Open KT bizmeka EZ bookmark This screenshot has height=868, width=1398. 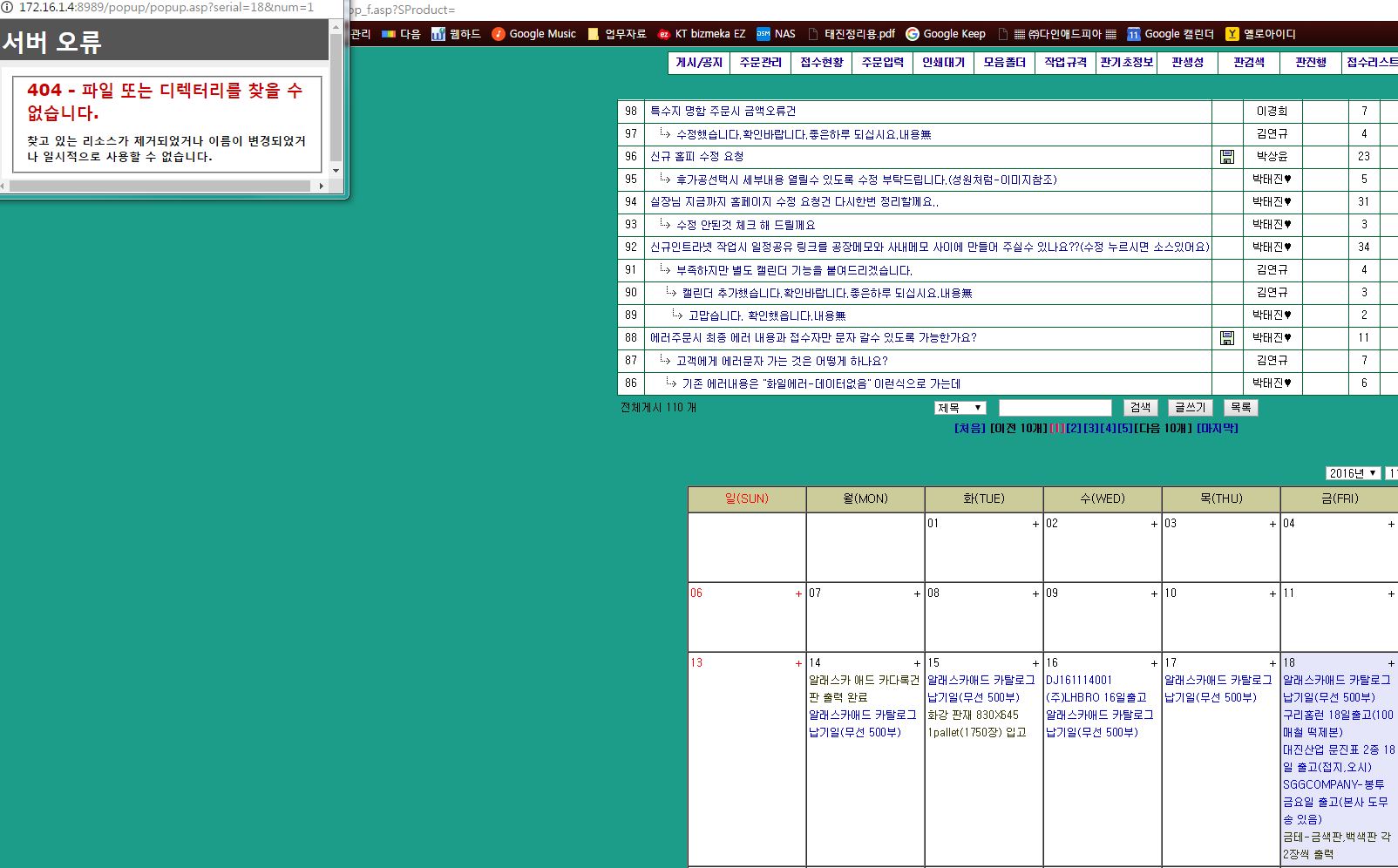pyautogui.click(x=702, y=34)
